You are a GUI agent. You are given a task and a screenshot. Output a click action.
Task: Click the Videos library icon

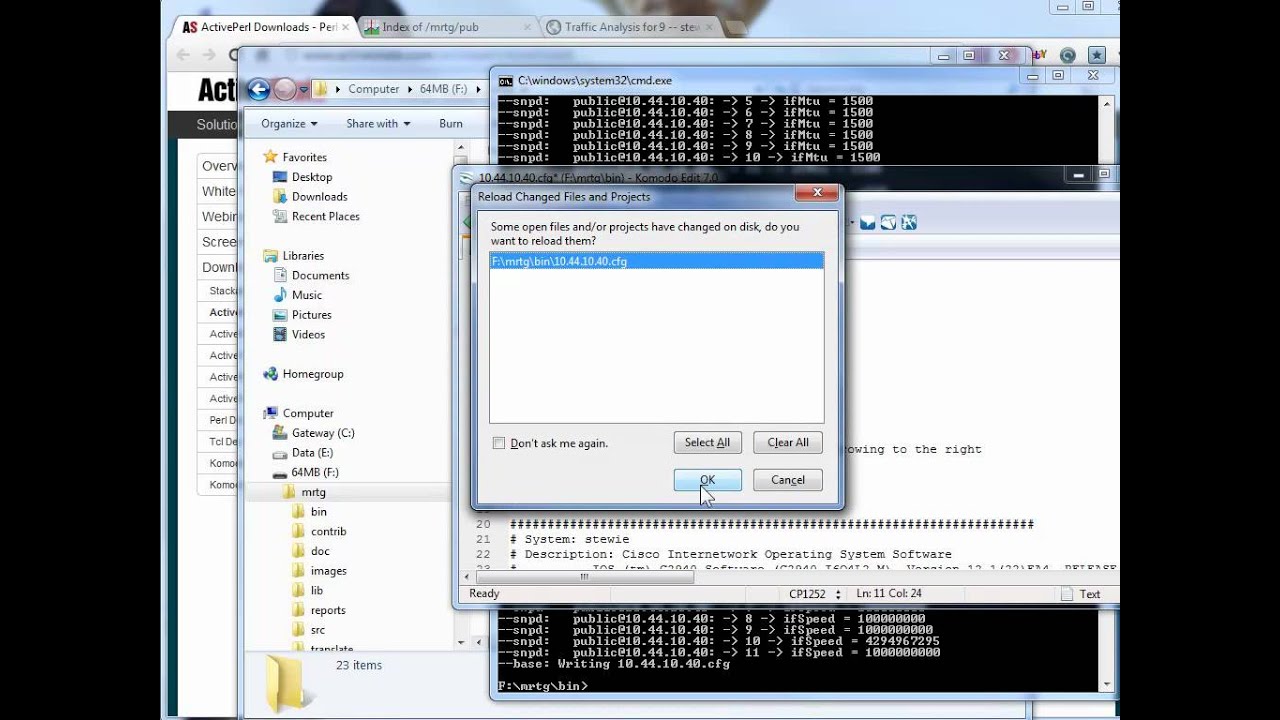(x=280, y=334)
